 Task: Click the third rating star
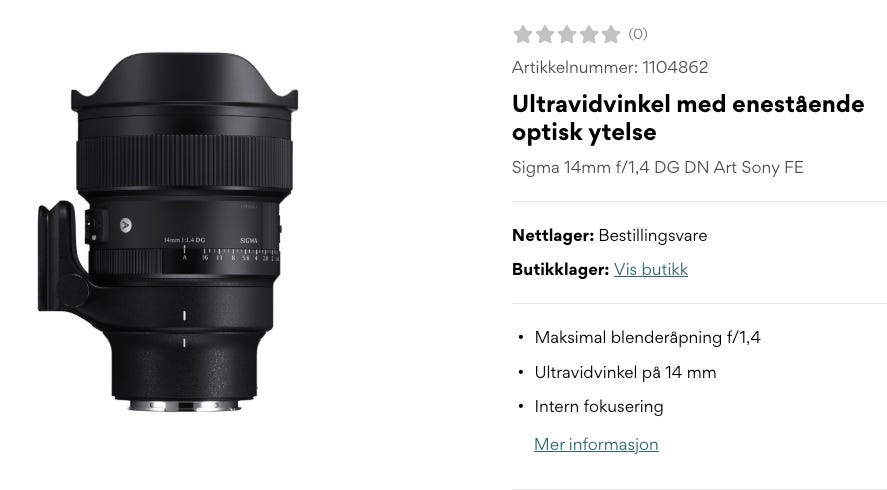[x=567, y=35]
